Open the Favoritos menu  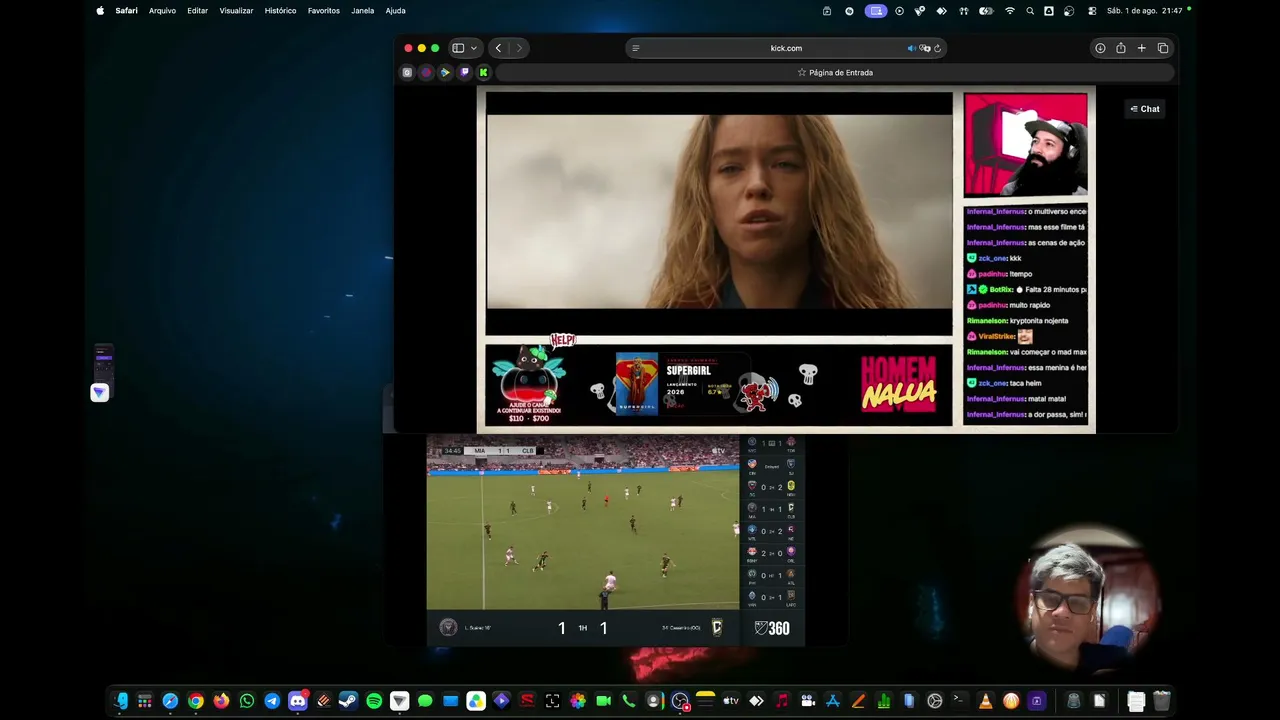point(324,11)
